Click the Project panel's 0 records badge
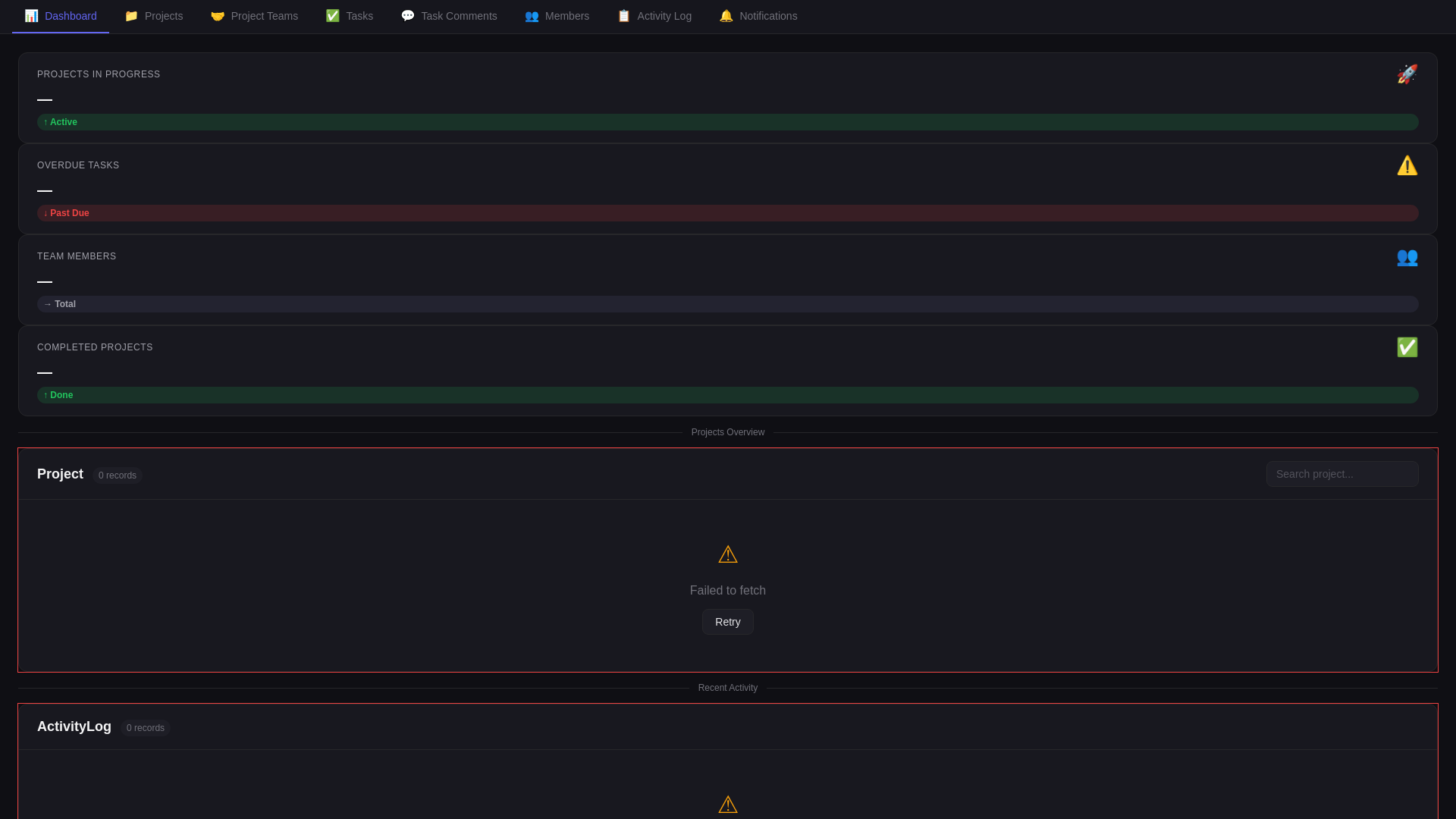The height and width of the screenshot is (819, 1456). click(x=118, y=475)
